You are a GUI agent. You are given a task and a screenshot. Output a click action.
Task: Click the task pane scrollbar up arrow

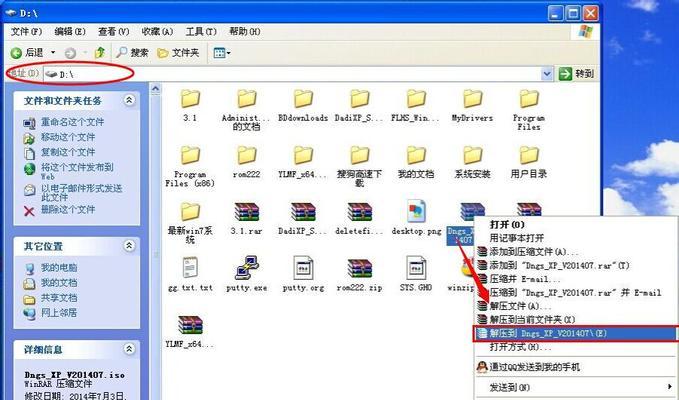coord(155,89)
